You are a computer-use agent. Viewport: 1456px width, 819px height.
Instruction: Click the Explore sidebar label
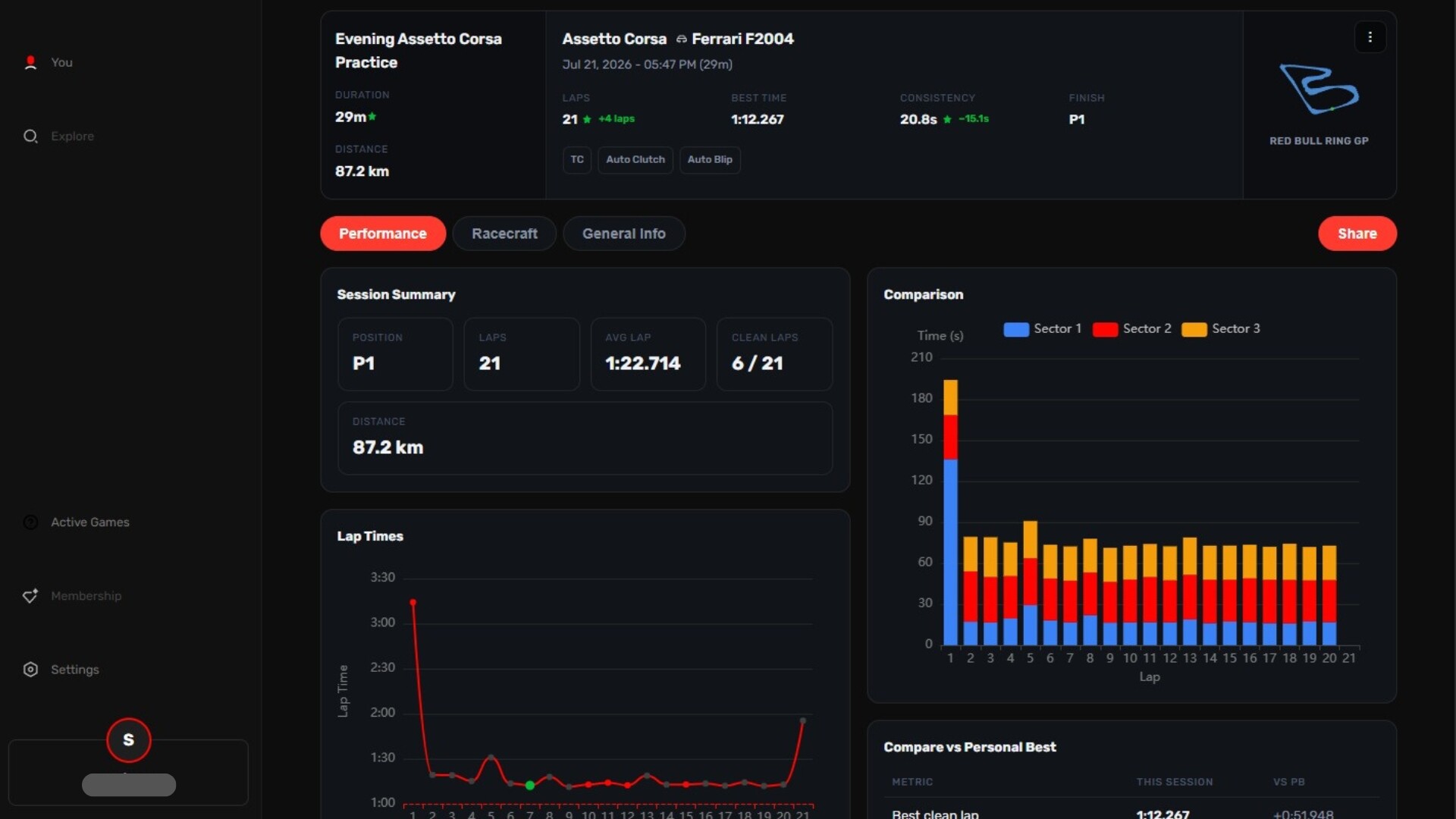coord(73,136)
